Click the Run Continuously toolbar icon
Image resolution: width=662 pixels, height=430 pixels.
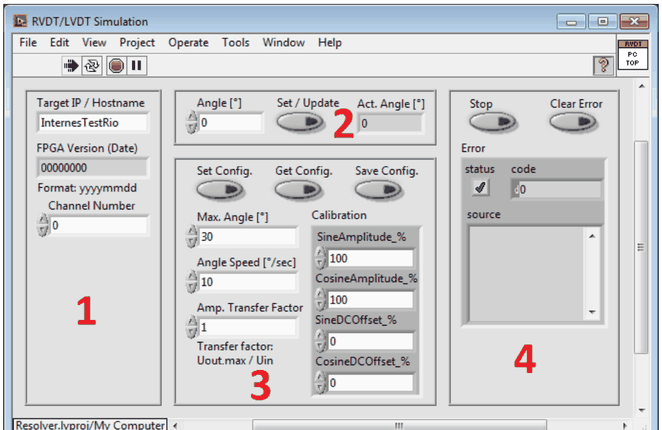[92, 65]
